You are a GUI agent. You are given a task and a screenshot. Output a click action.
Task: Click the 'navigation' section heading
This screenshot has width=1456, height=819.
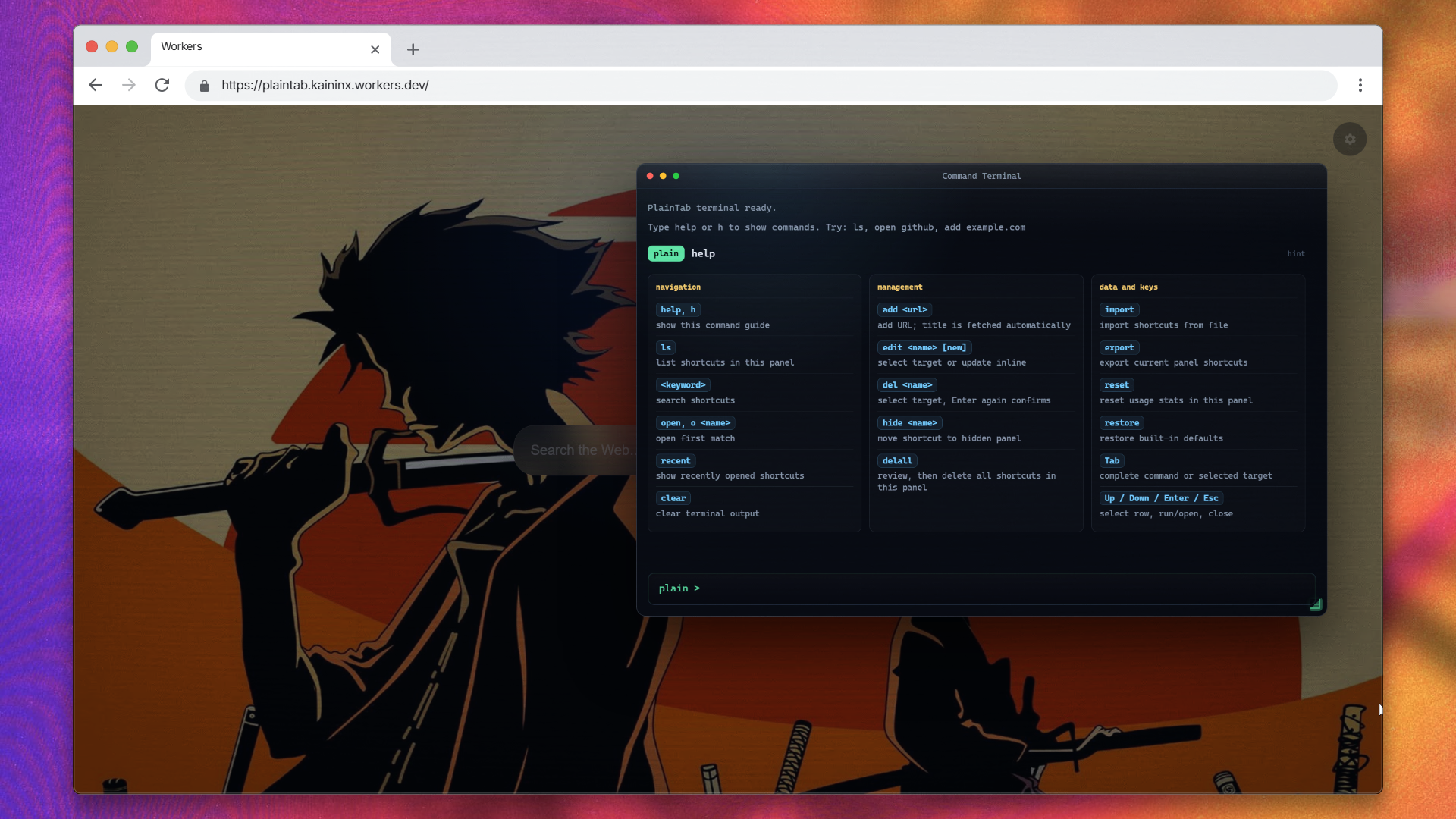click(678, 287)
